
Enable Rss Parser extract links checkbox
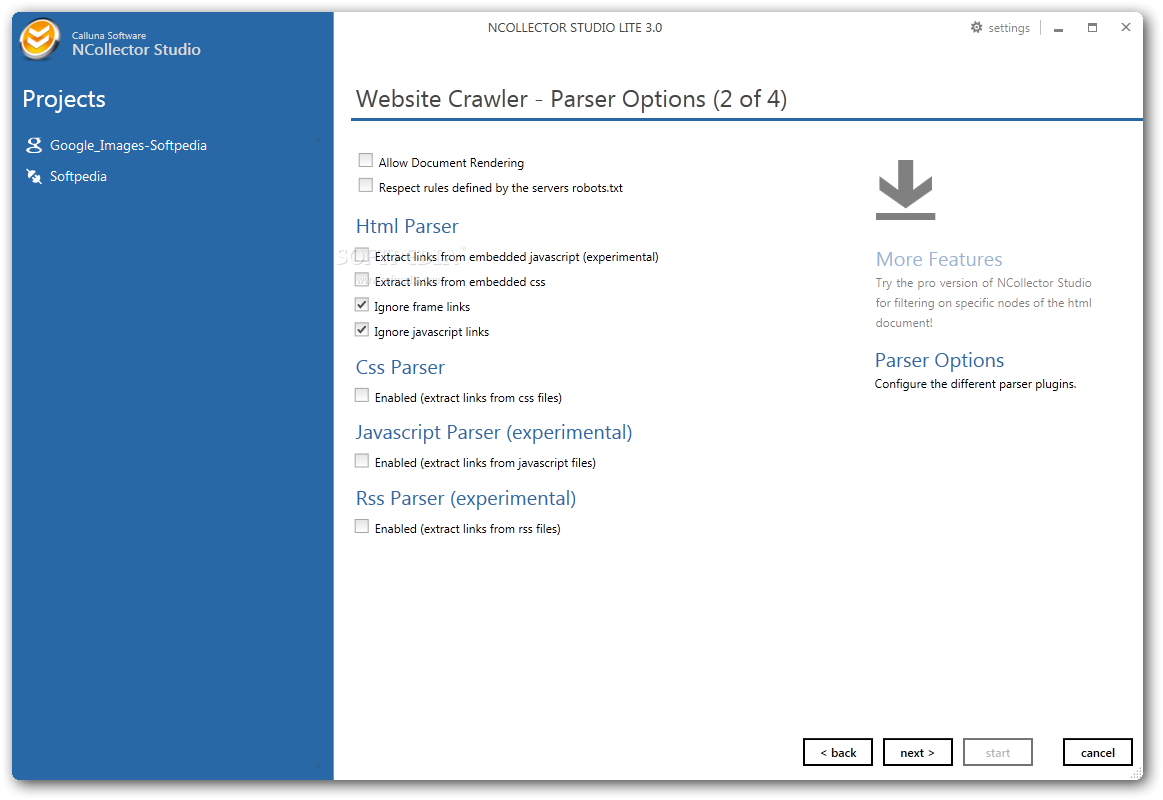tap(362, 526)
